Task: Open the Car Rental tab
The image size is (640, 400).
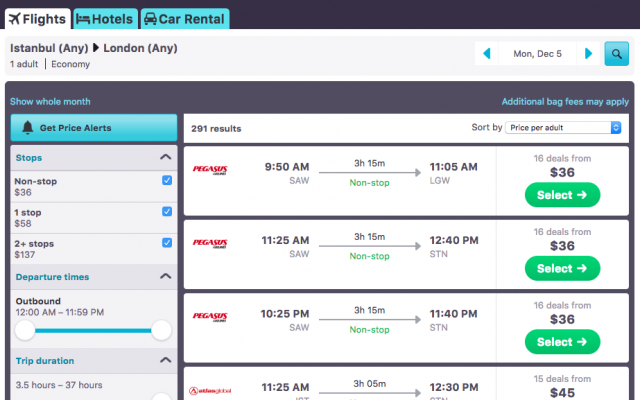Action: click(x=185, y=19)
